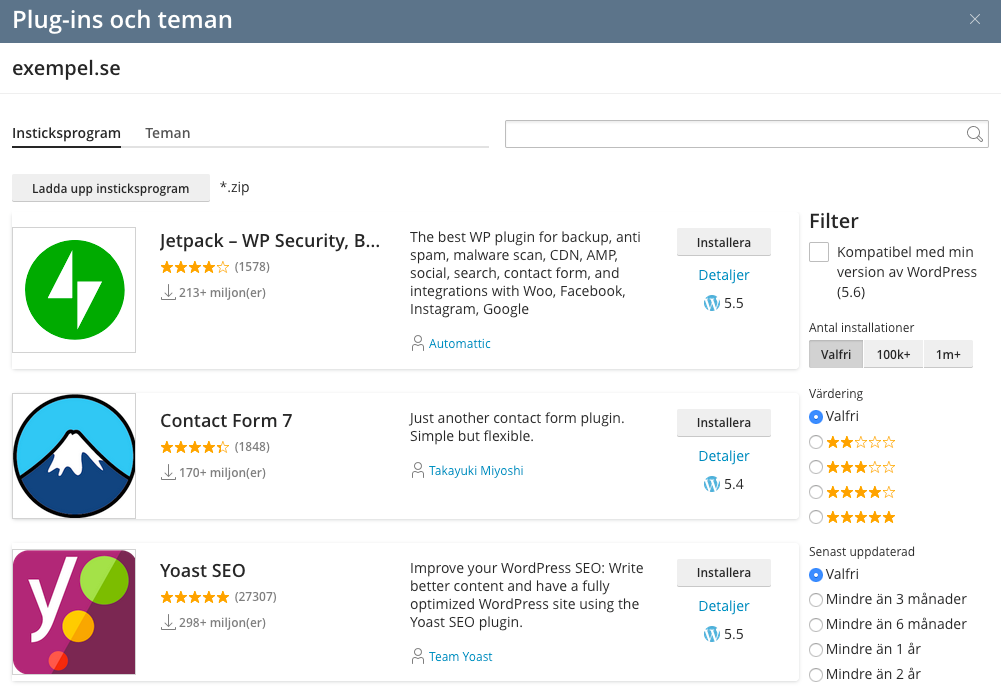Viewport: 1001px width, 694px height.
Task: Click the plugin search input field
Action: 735,134
